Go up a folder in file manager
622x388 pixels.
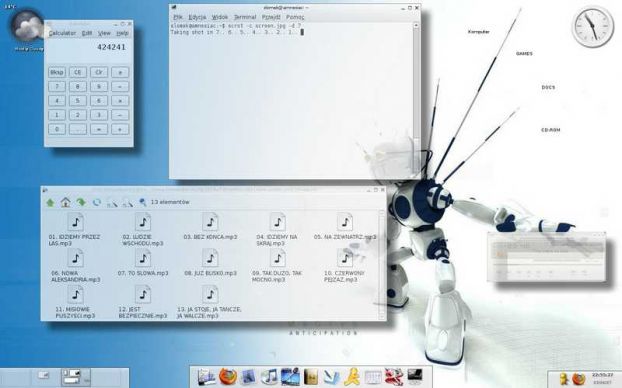point(50,202)
